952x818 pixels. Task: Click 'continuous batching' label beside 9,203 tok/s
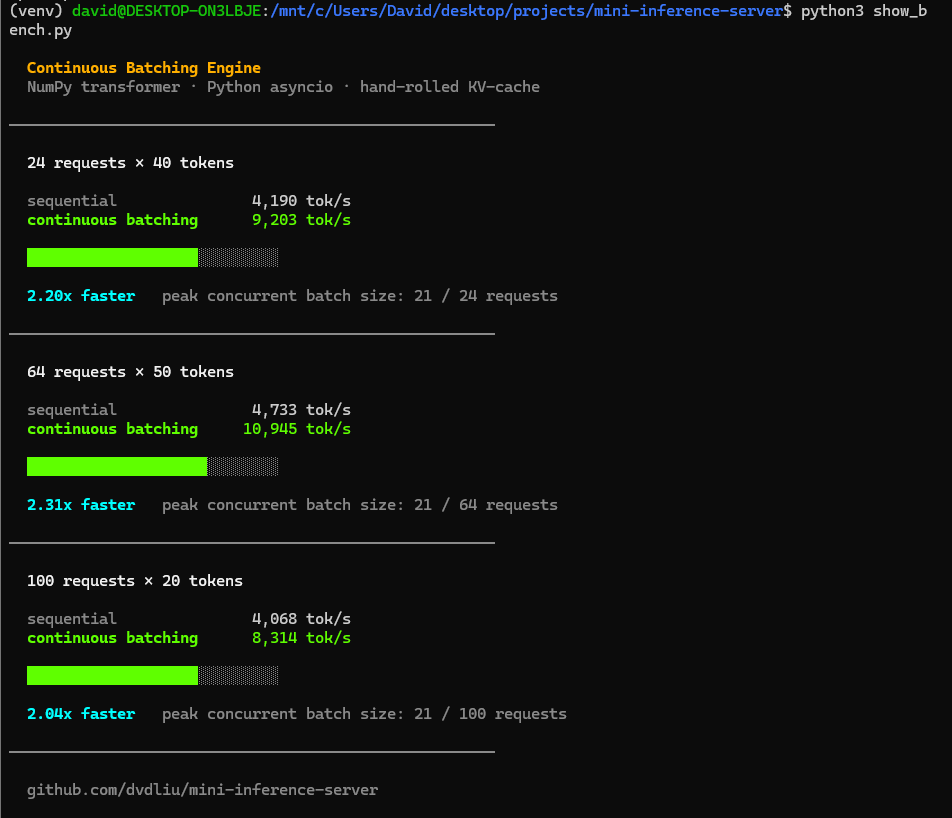(x=112, y=220)
